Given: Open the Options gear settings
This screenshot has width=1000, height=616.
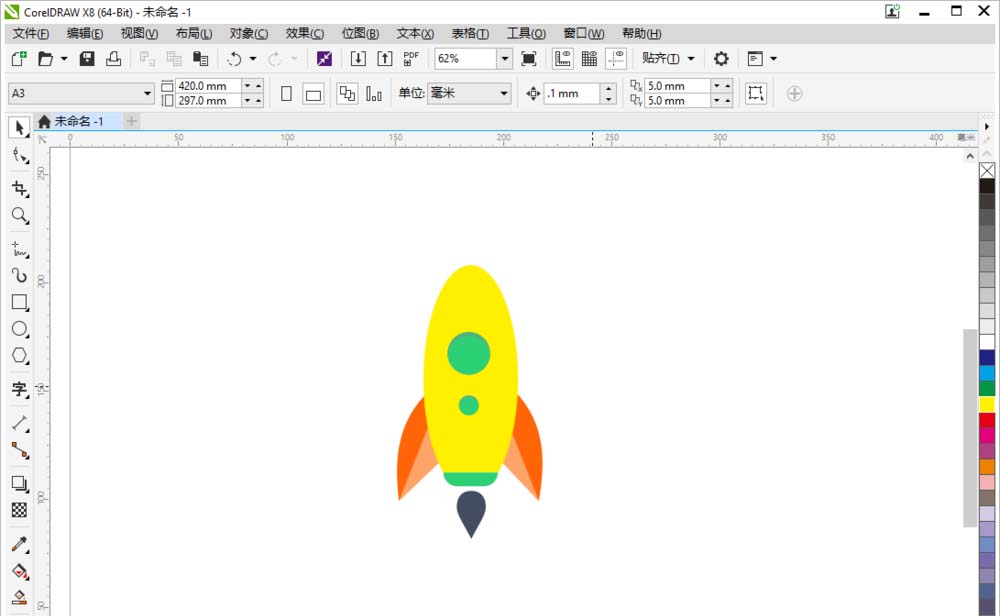Looking at the screenshot, I should tap(721, 59).
